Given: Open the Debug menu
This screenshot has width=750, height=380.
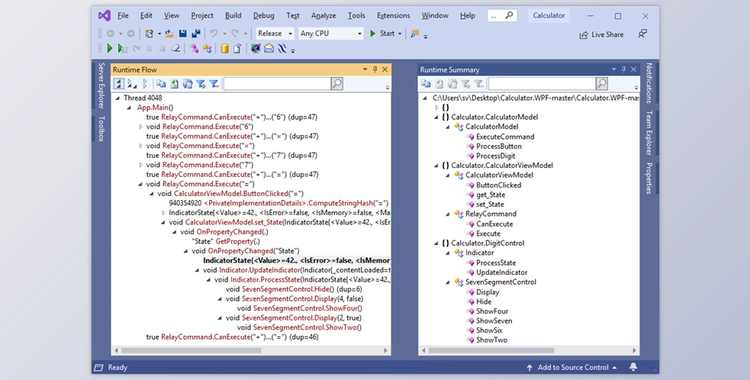Looking at the screenshot, I should point(264,15).
